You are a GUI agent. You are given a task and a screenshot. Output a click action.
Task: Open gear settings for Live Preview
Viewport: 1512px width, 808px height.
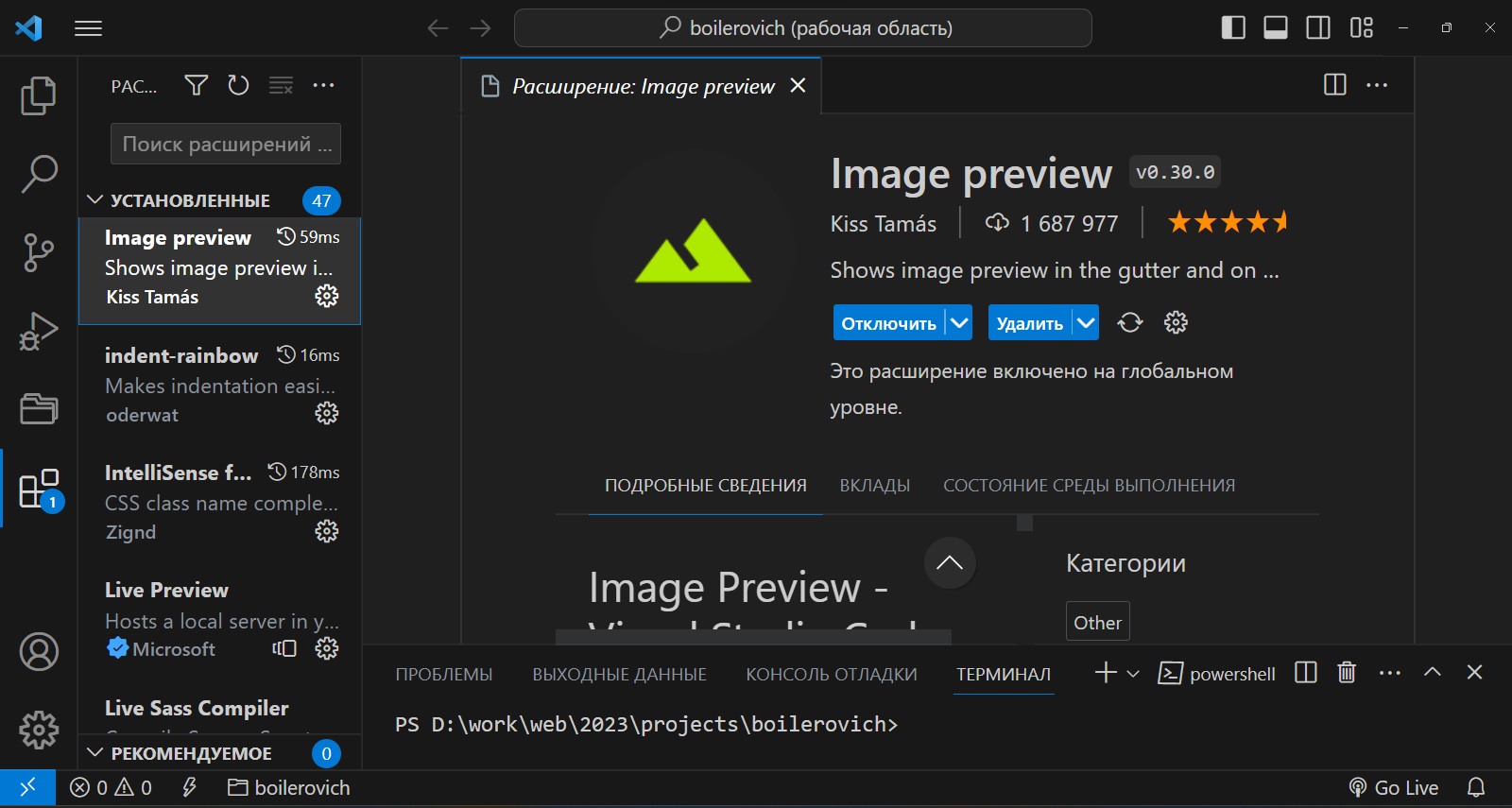(x=327, y=648)
